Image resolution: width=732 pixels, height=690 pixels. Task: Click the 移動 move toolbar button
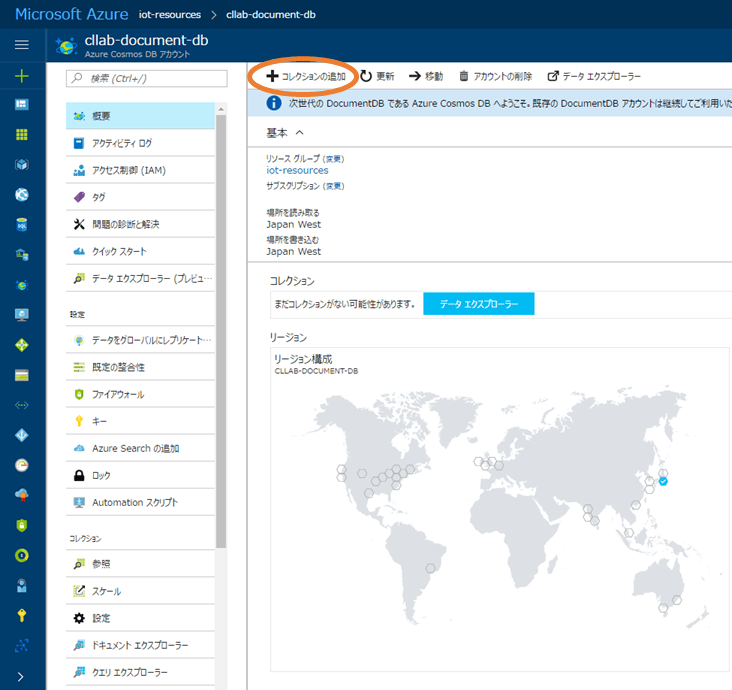[426, 76]
